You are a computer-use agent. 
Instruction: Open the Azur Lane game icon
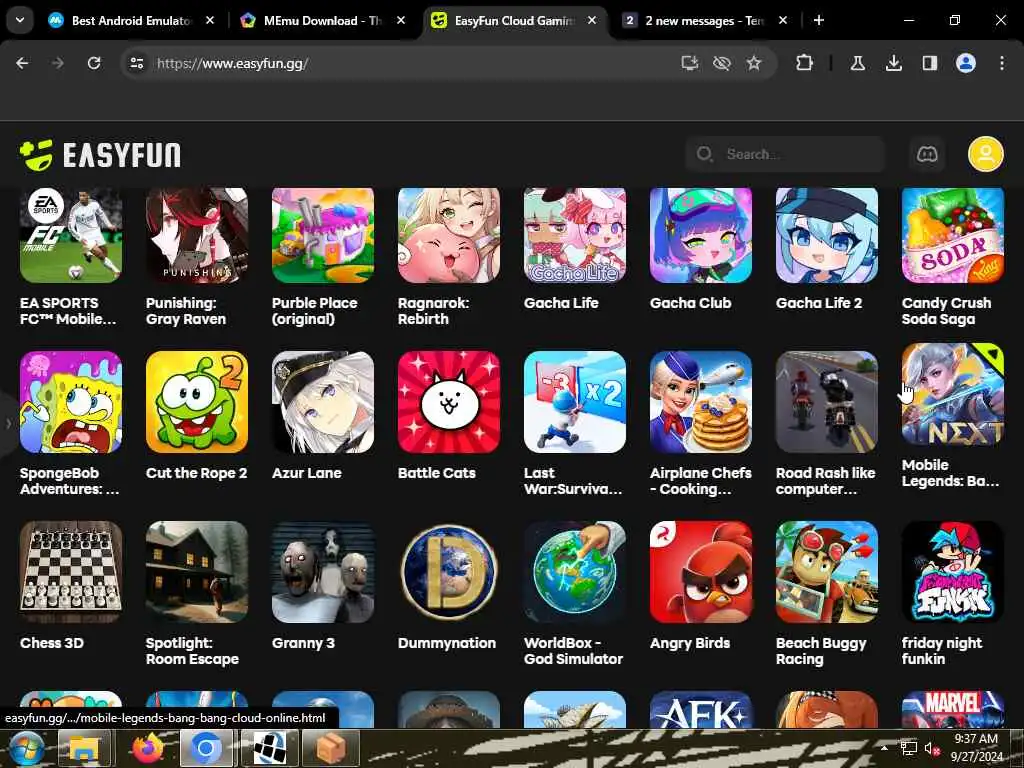[323, 402]
